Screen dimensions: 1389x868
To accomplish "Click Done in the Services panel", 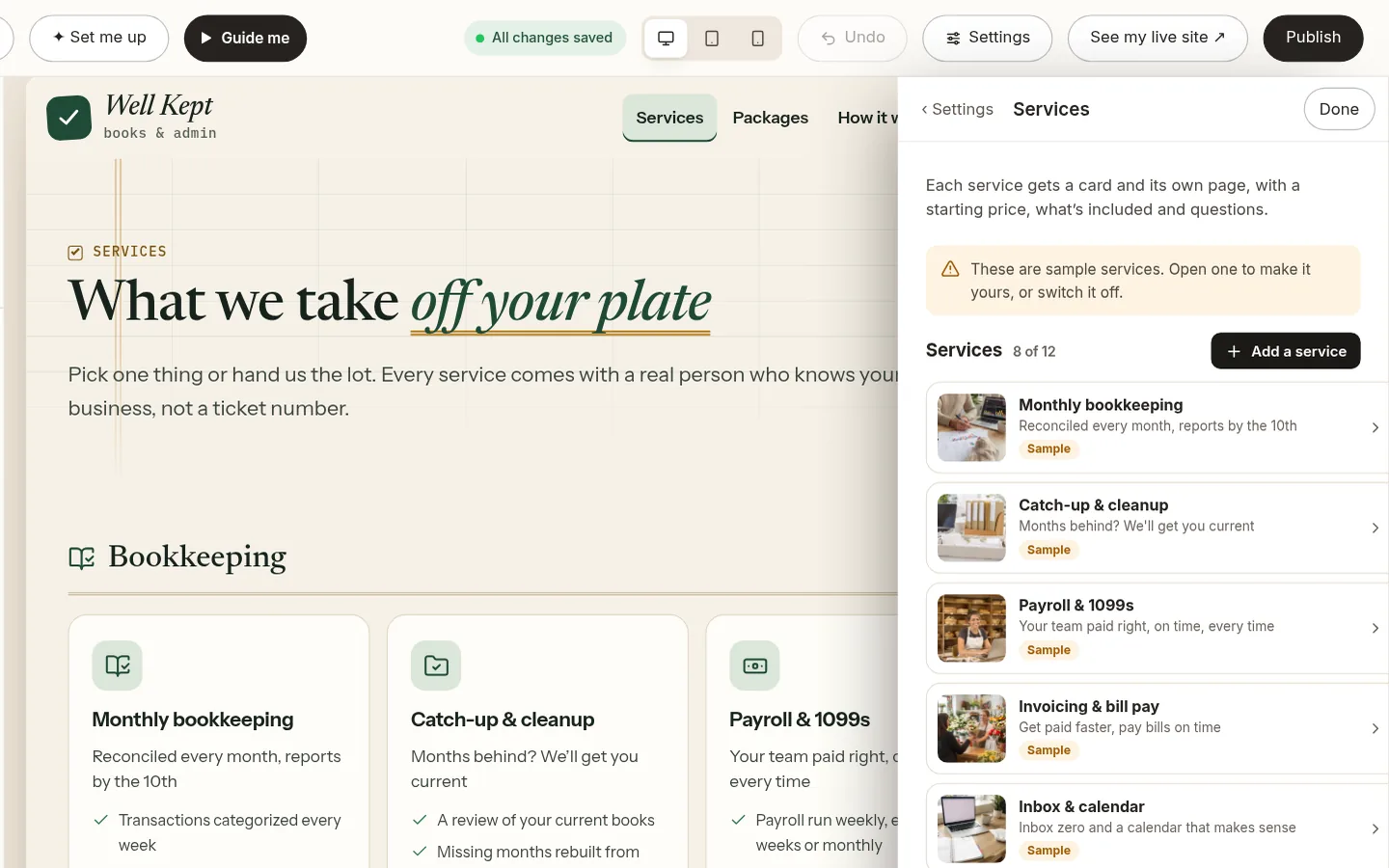I will (x=1339, y=109).
